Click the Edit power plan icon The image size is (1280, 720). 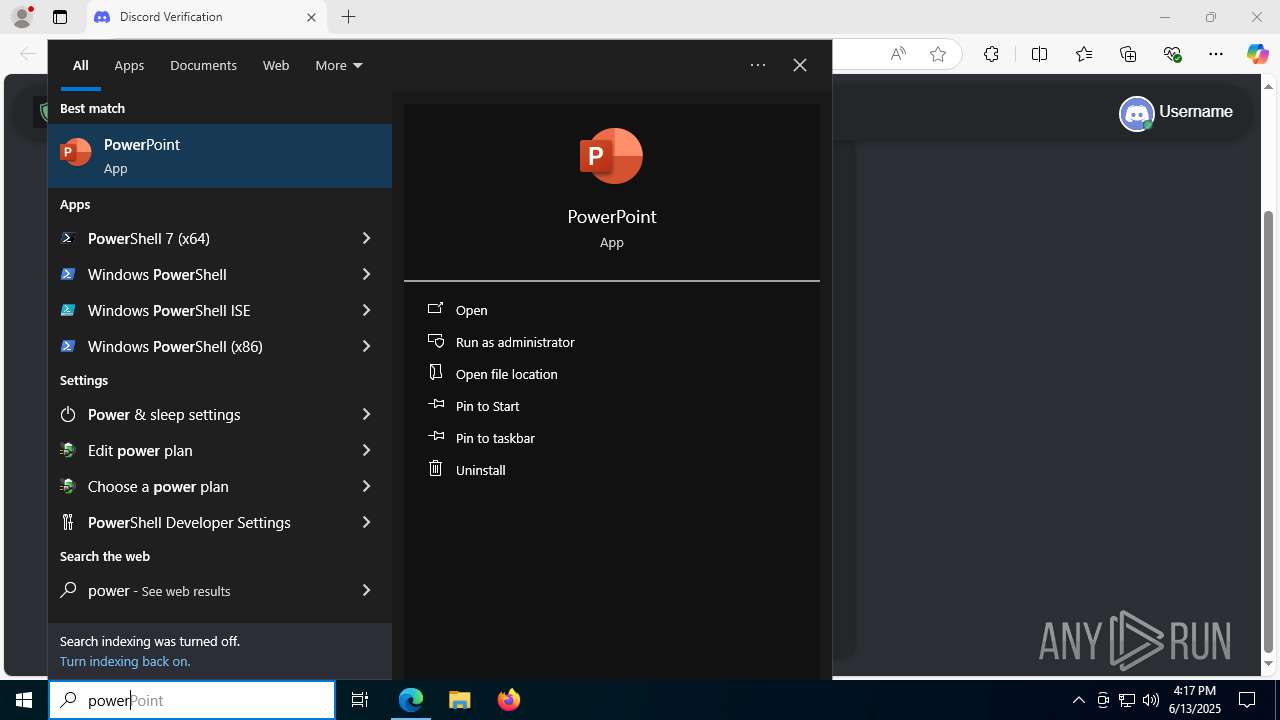(68, 450)
